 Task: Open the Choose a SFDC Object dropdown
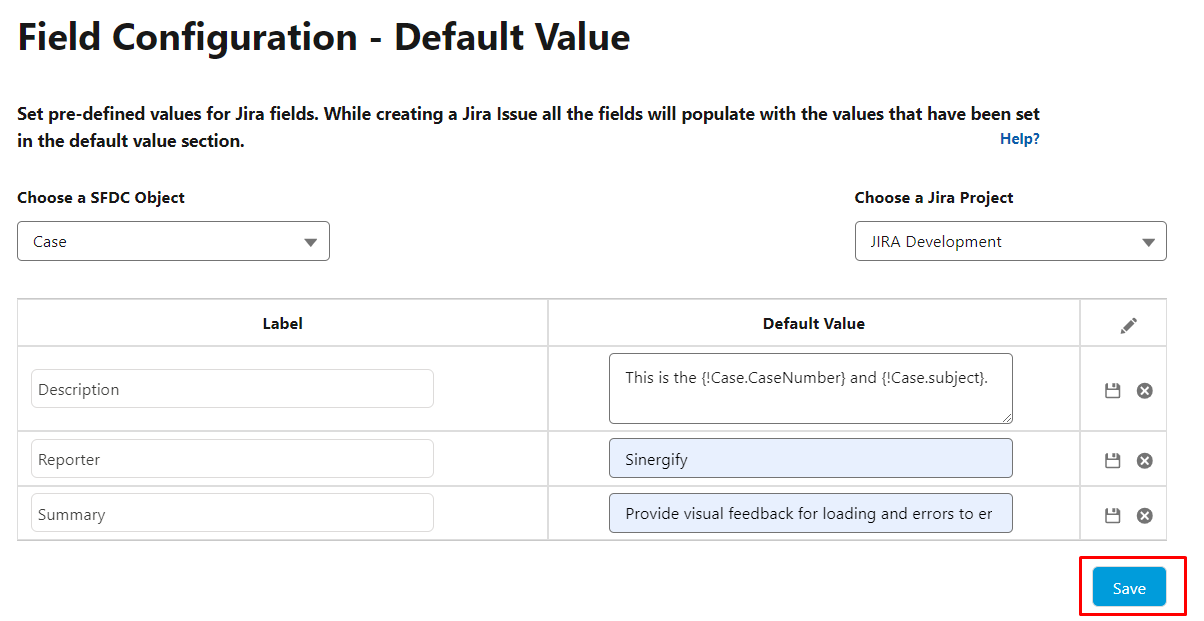coord(173,241)
